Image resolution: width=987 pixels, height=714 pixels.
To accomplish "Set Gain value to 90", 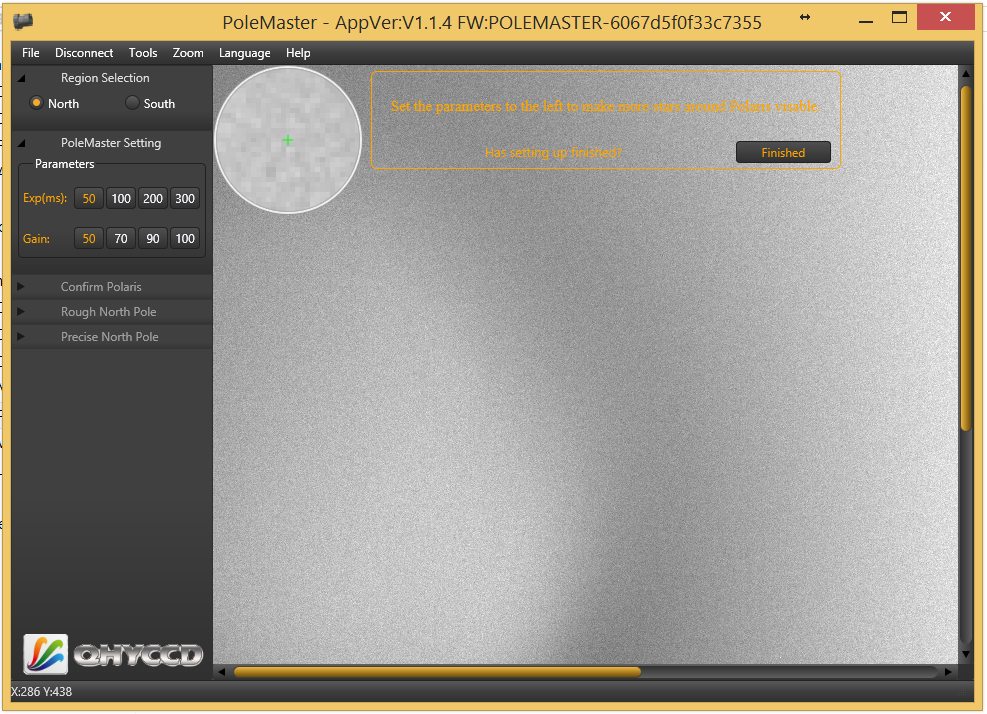I will (x=153, y=238).
